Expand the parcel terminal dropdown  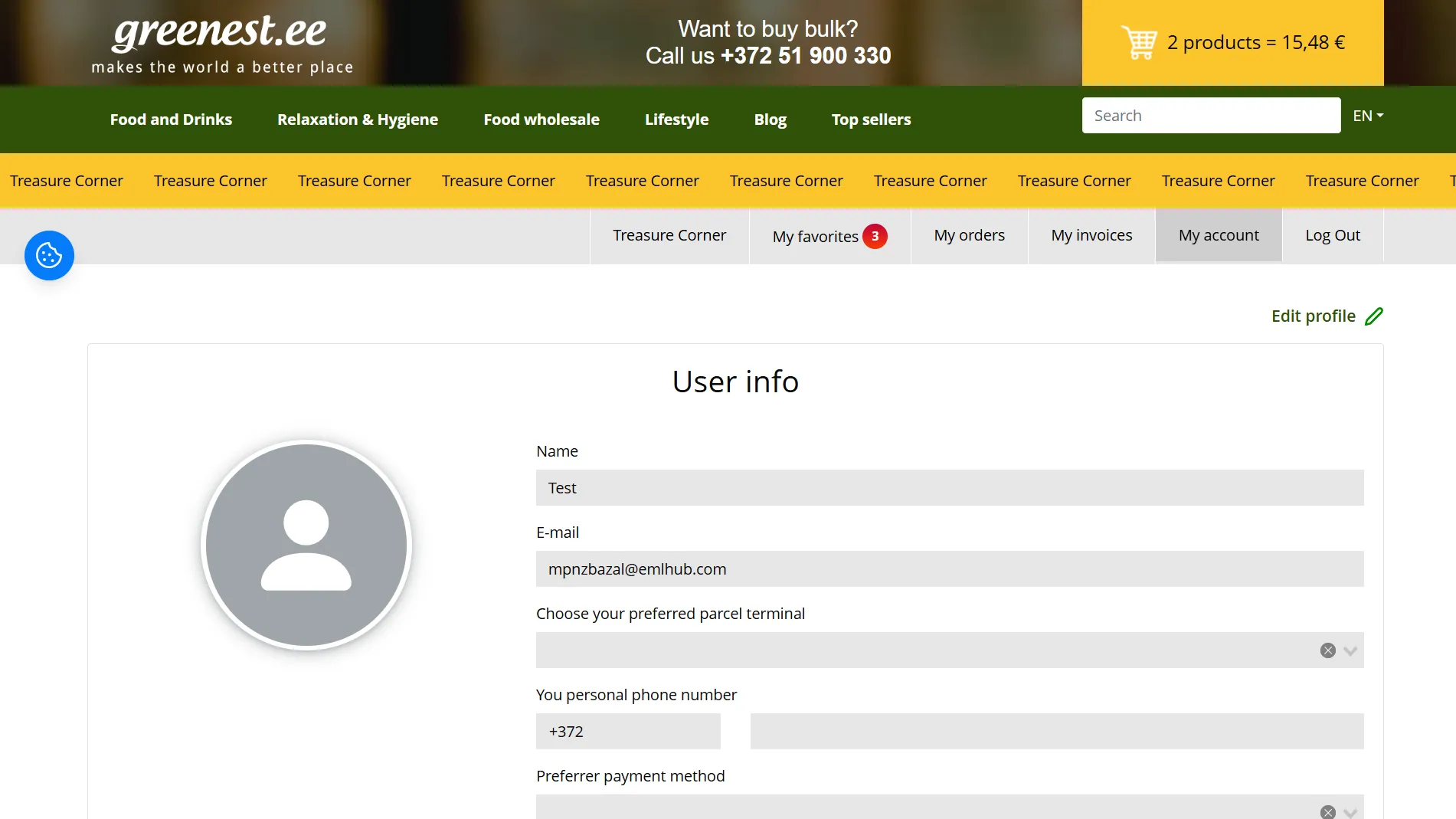click(x=1350, y=650)
